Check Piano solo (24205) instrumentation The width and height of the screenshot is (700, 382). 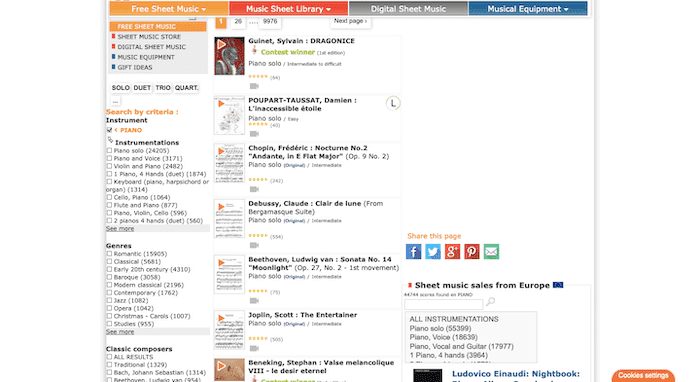[109, 151]
